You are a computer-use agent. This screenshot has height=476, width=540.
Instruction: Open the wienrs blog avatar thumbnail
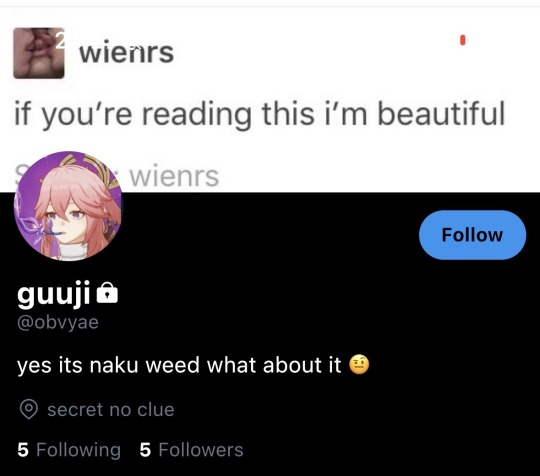(39, 53)
